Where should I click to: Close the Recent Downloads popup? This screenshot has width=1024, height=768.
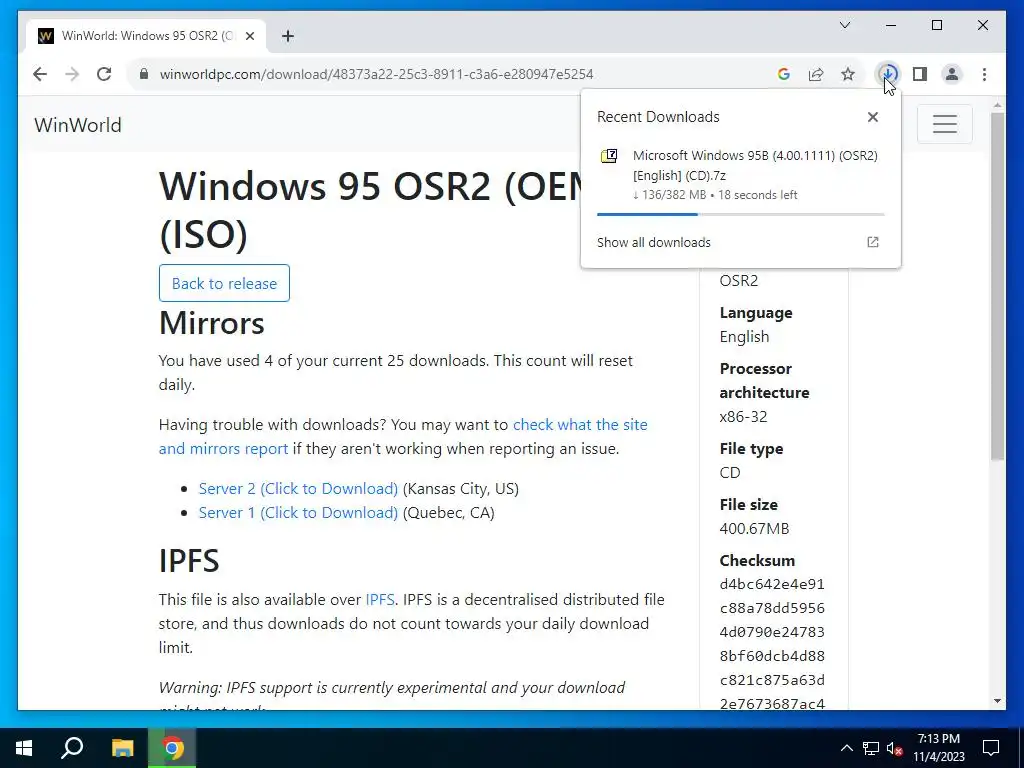coord(872,117)
